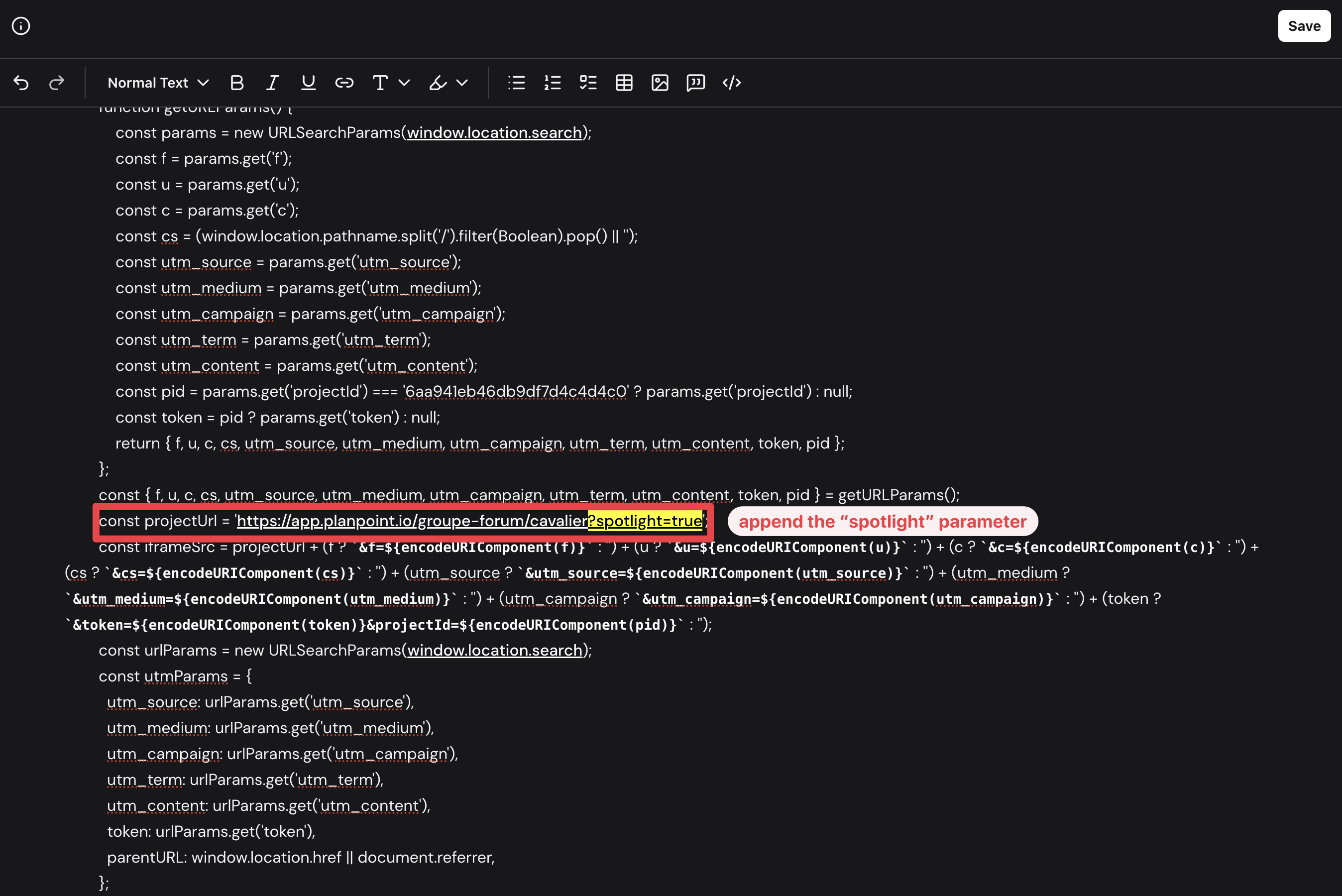Insert a bulleted list
Viewport: 1342px width, 896px height.
click(x=517, y=83)
